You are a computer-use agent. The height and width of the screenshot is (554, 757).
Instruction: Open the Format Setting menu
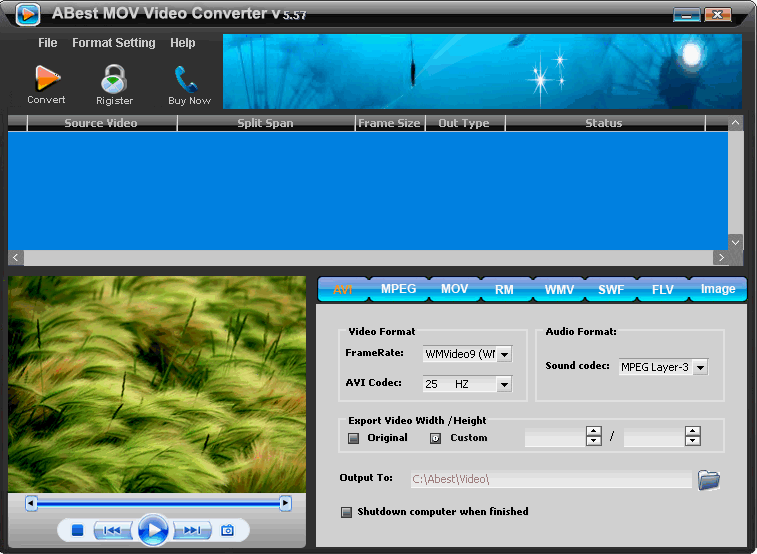pos(114,43)
